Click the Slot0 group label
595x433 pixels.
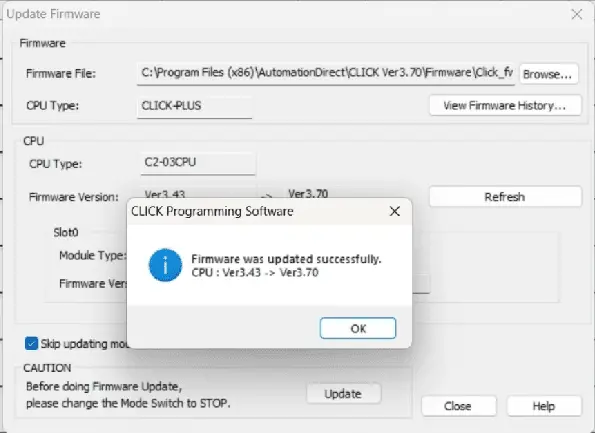coord(66,232)
